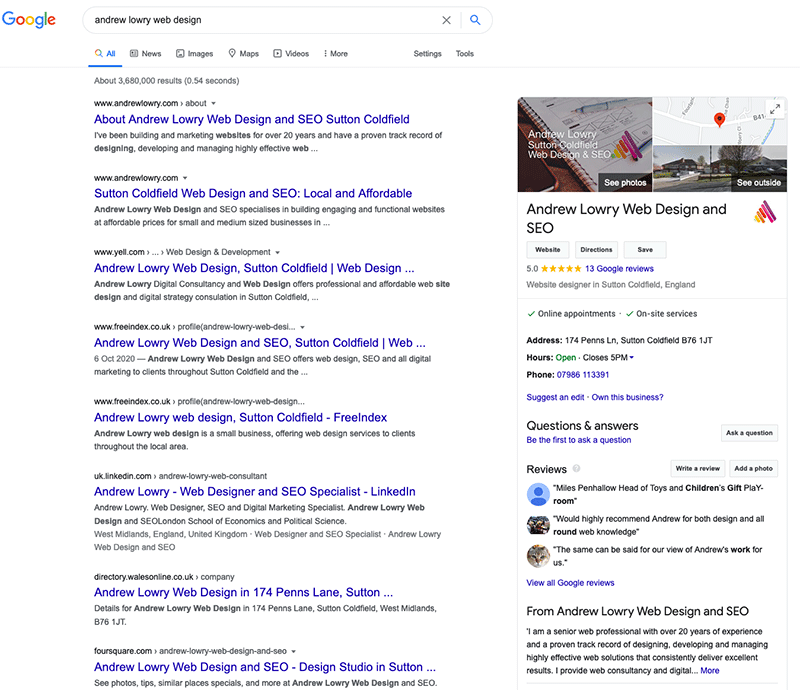
Task: Expand the arrow next to the foursquare.com result
Action: click(x=293, y=652)
